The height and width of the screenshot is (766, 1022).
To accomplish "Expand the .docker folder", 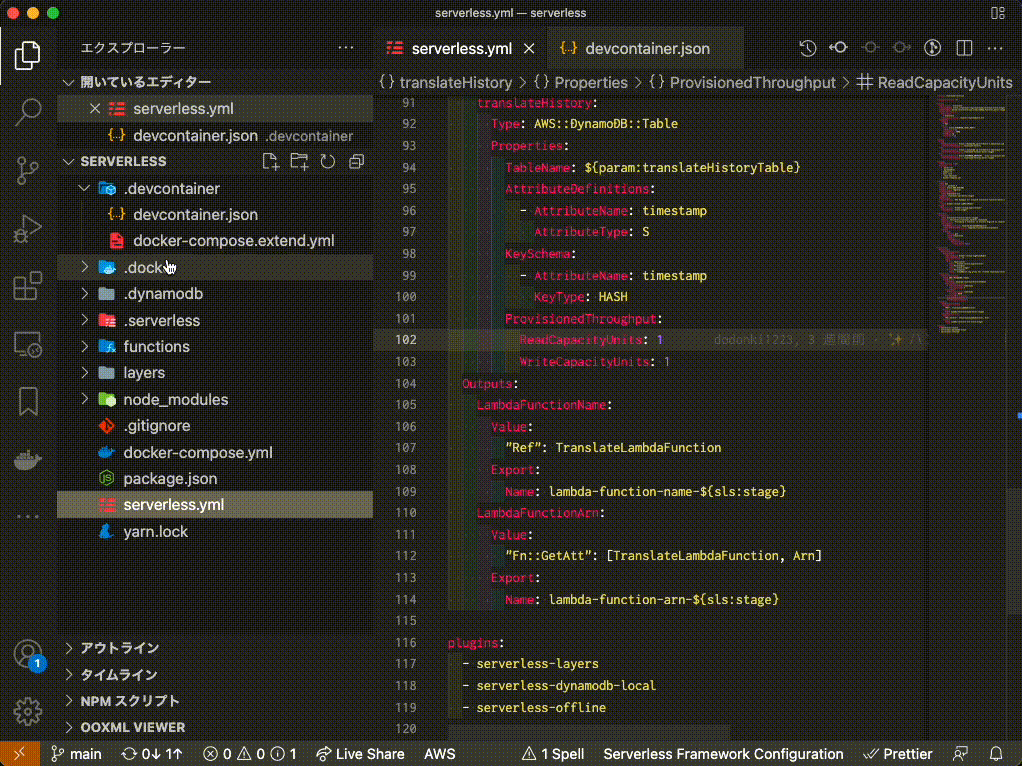I will [x=84, y=267].
